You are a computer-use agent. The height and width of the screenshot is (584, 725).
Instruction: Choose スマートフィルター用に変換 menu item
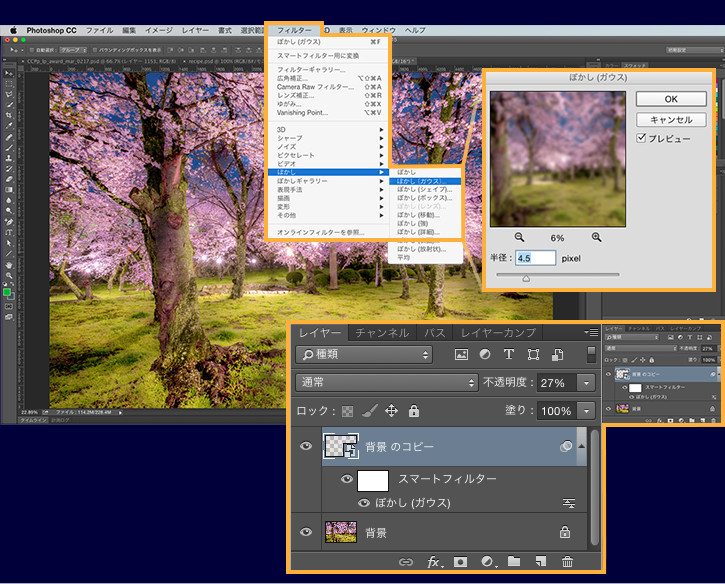coord(328,55)
